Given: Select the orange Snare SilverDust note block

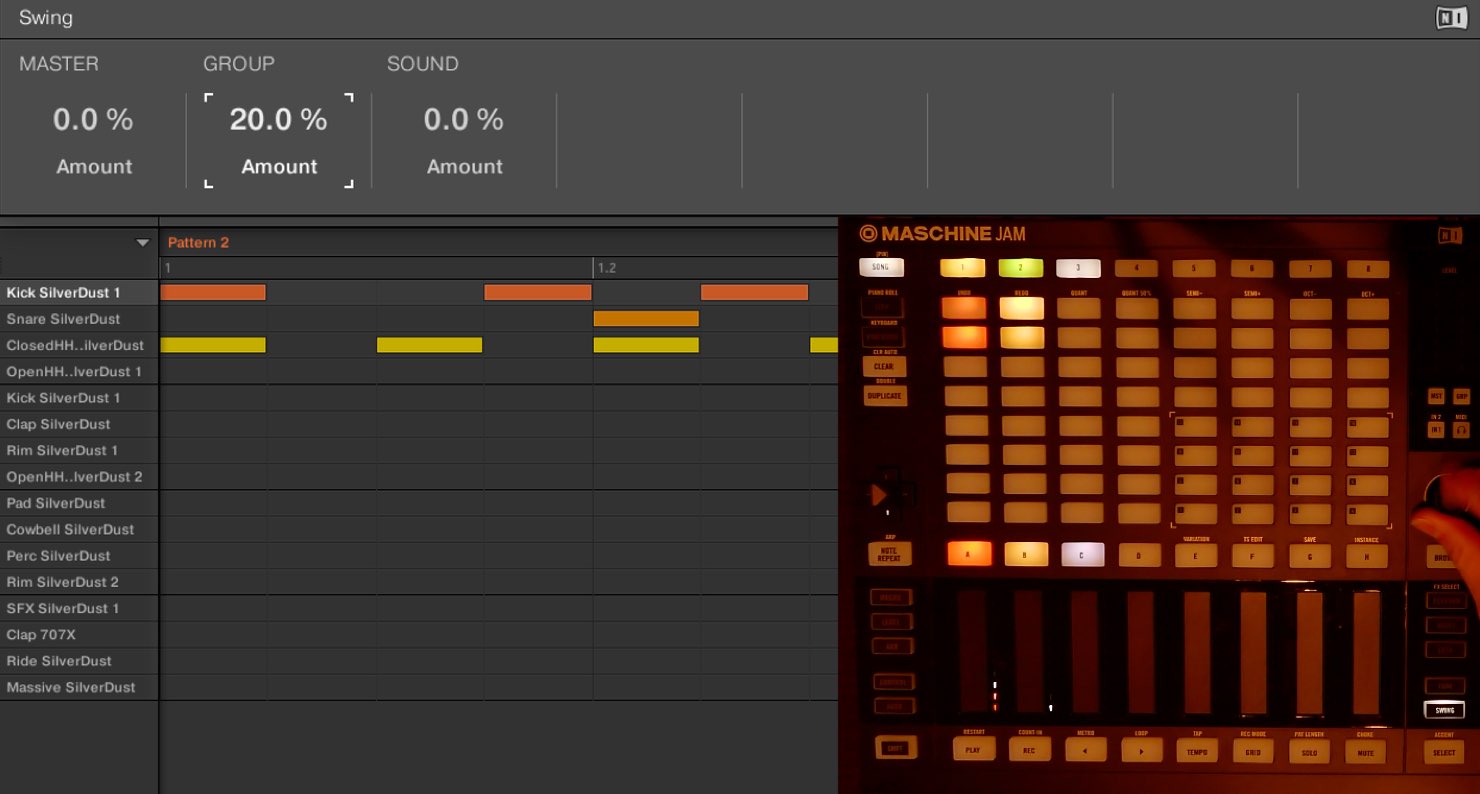Looking at the screenshot, I should [646, 319].
